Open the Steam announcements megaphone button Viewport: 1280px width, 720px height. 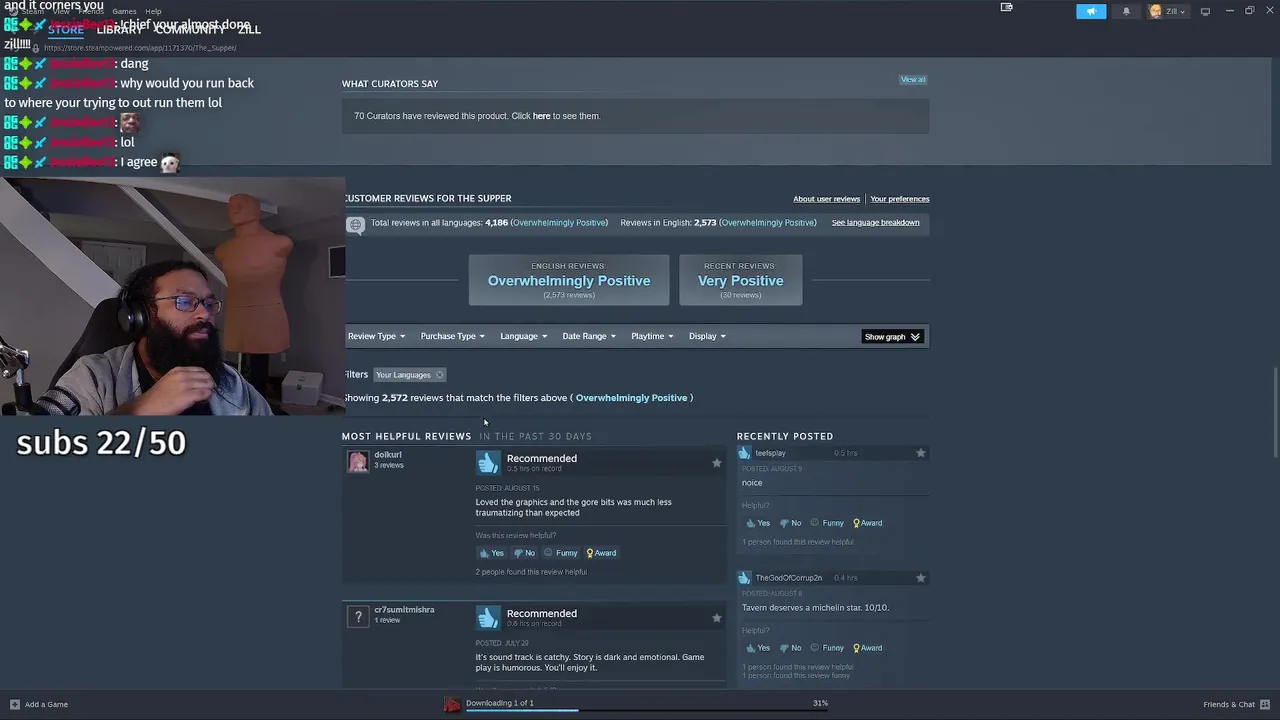click(x=1091, y=11)
